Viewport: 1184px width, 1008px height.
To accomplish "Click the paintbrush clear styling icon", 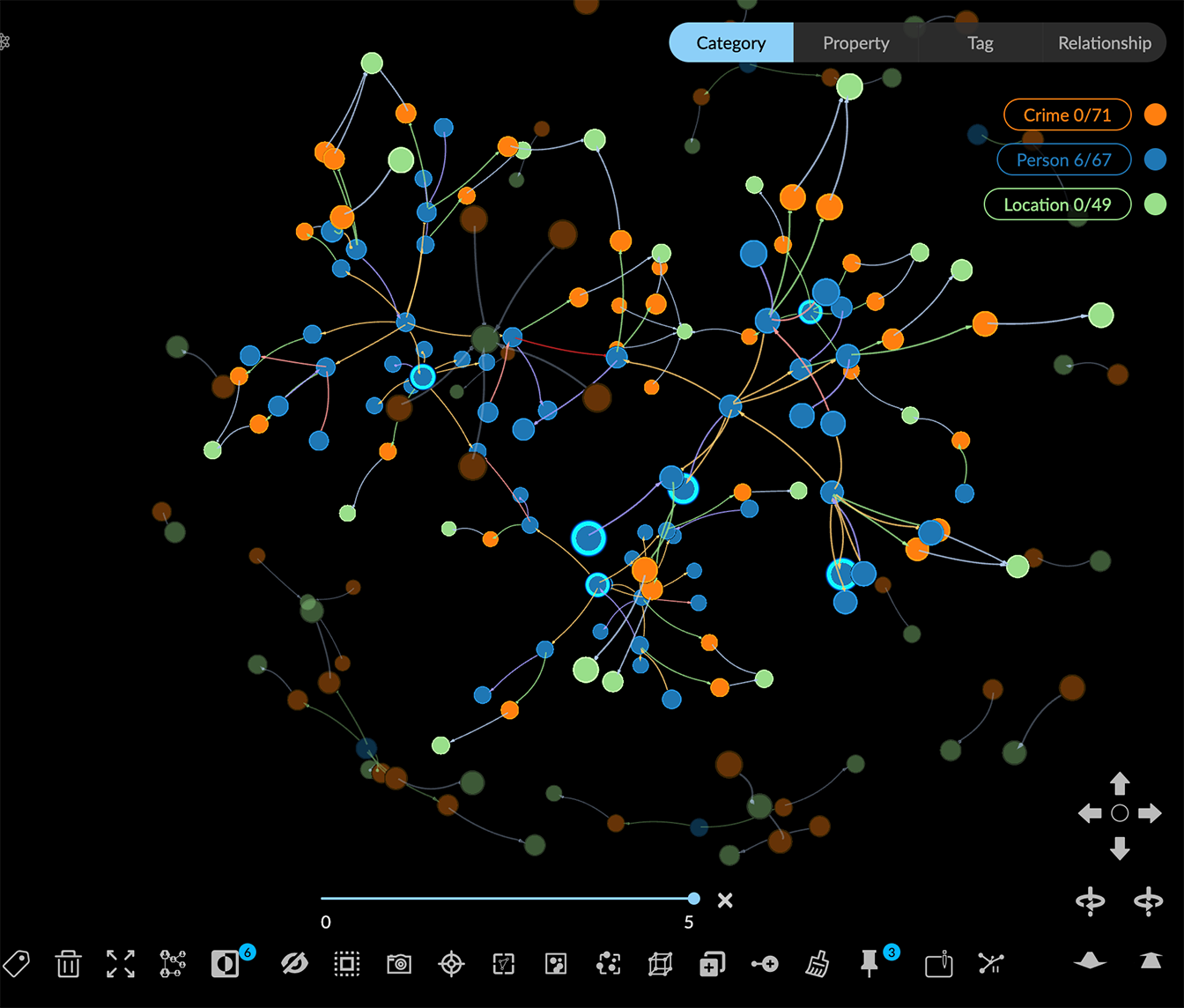I will pos(818,964).
